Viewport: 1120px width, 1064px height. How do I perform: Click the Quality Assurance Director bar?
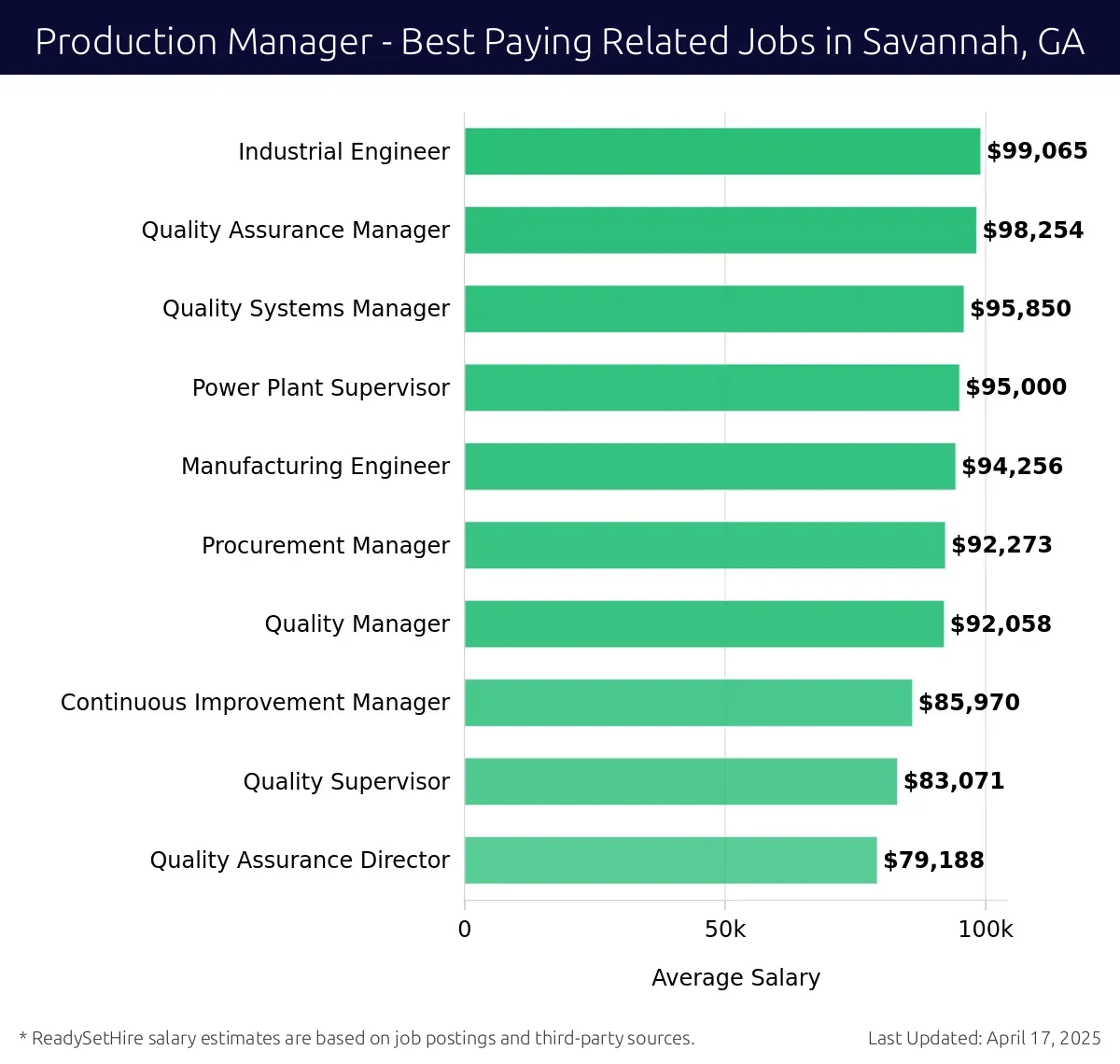(671, 861)
